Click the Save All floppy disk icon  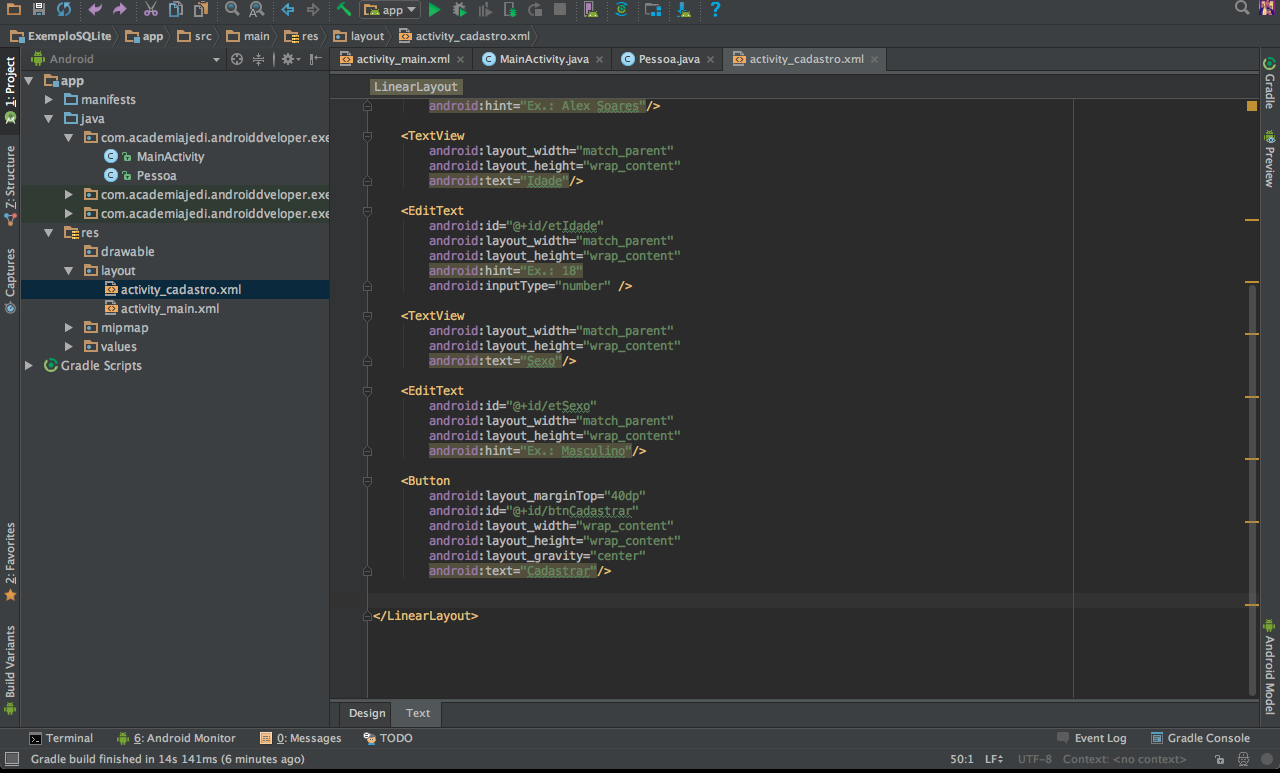pyautogui.click(x=39, y=10)
